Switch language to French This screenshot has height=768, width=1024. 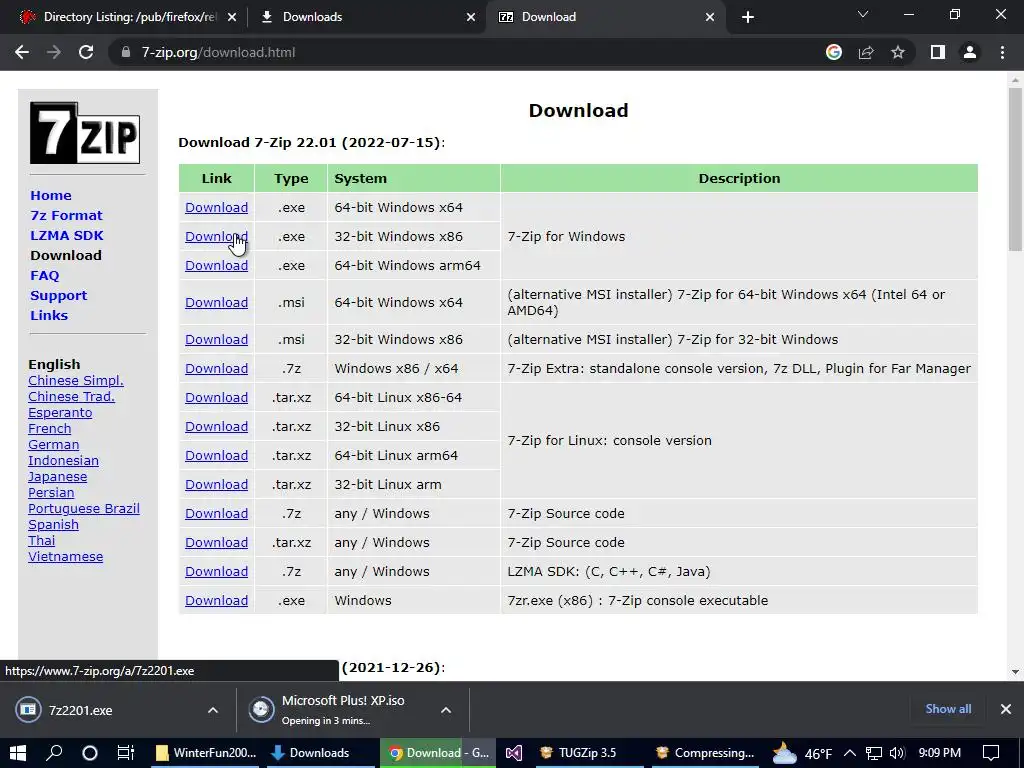50,428
